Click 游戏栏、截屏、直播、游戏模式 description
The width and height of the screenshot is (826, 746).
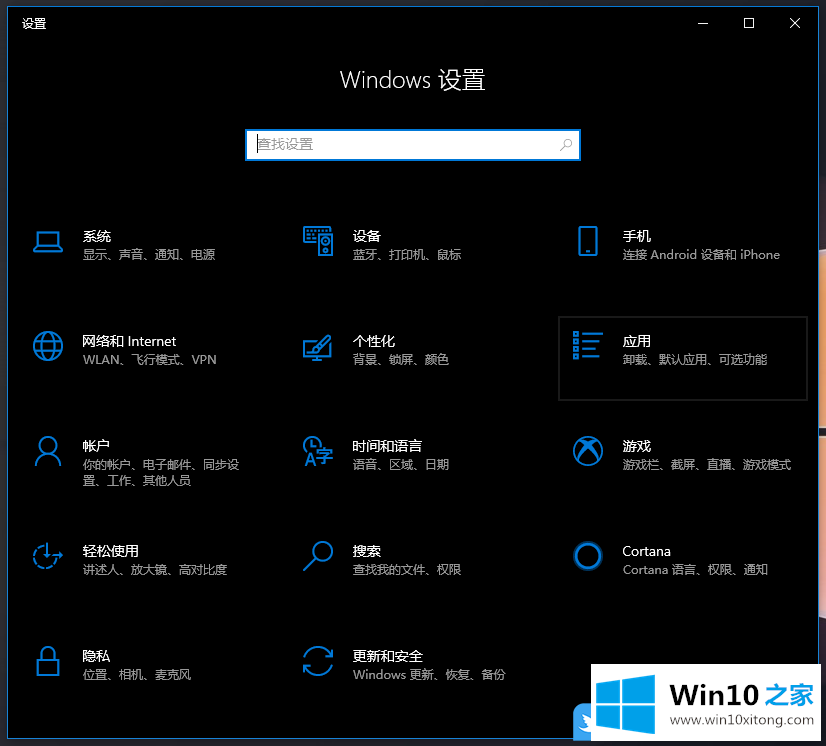(x=706, y=465)
